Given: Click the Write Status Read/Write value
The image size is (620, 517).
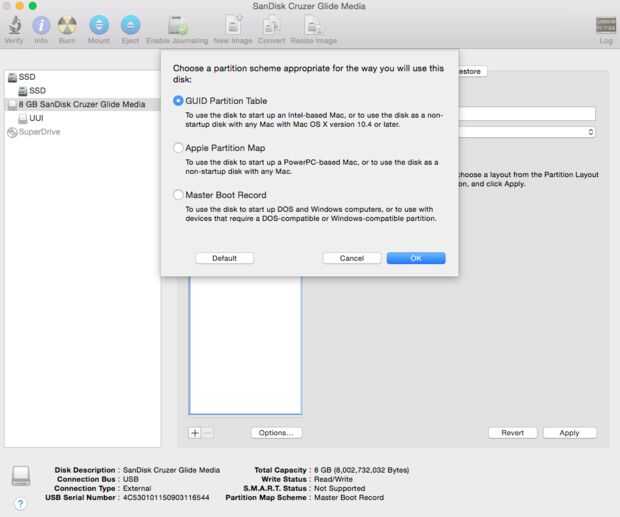Looking at the screenshot, I should (x=333, y=479).
